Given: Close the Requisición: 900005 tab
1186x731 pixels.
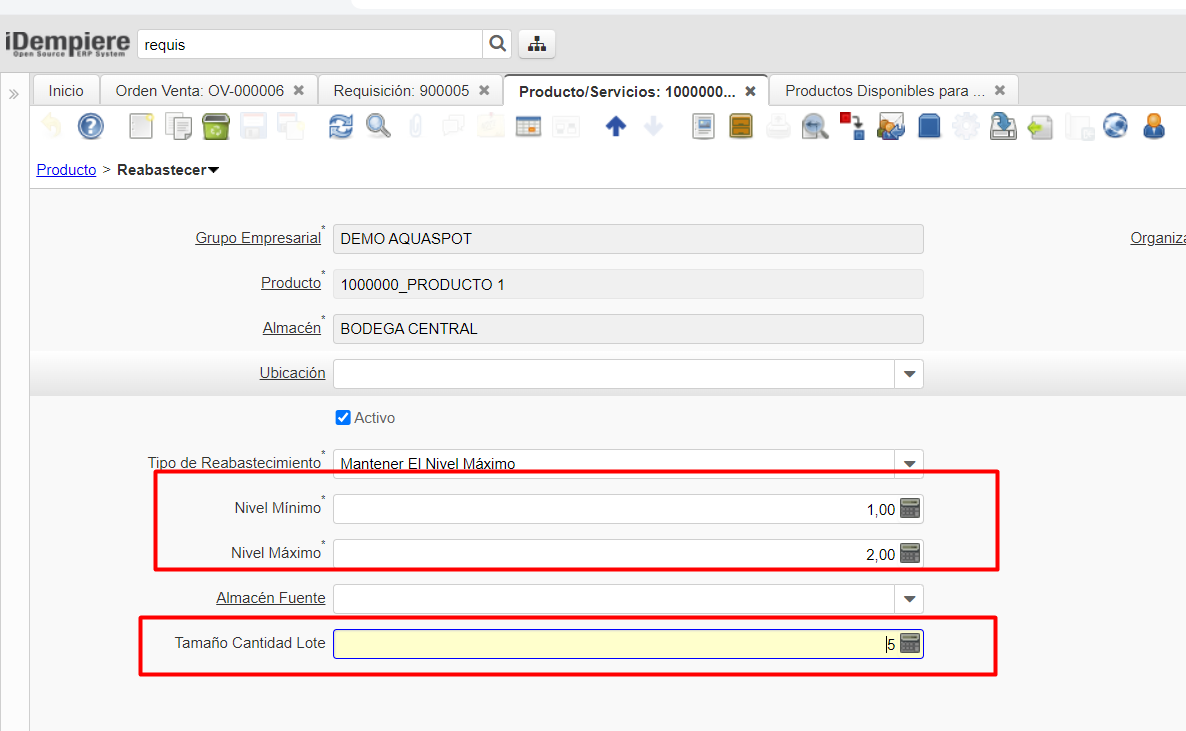Looking at the screenshot, I should pos(484,91).
